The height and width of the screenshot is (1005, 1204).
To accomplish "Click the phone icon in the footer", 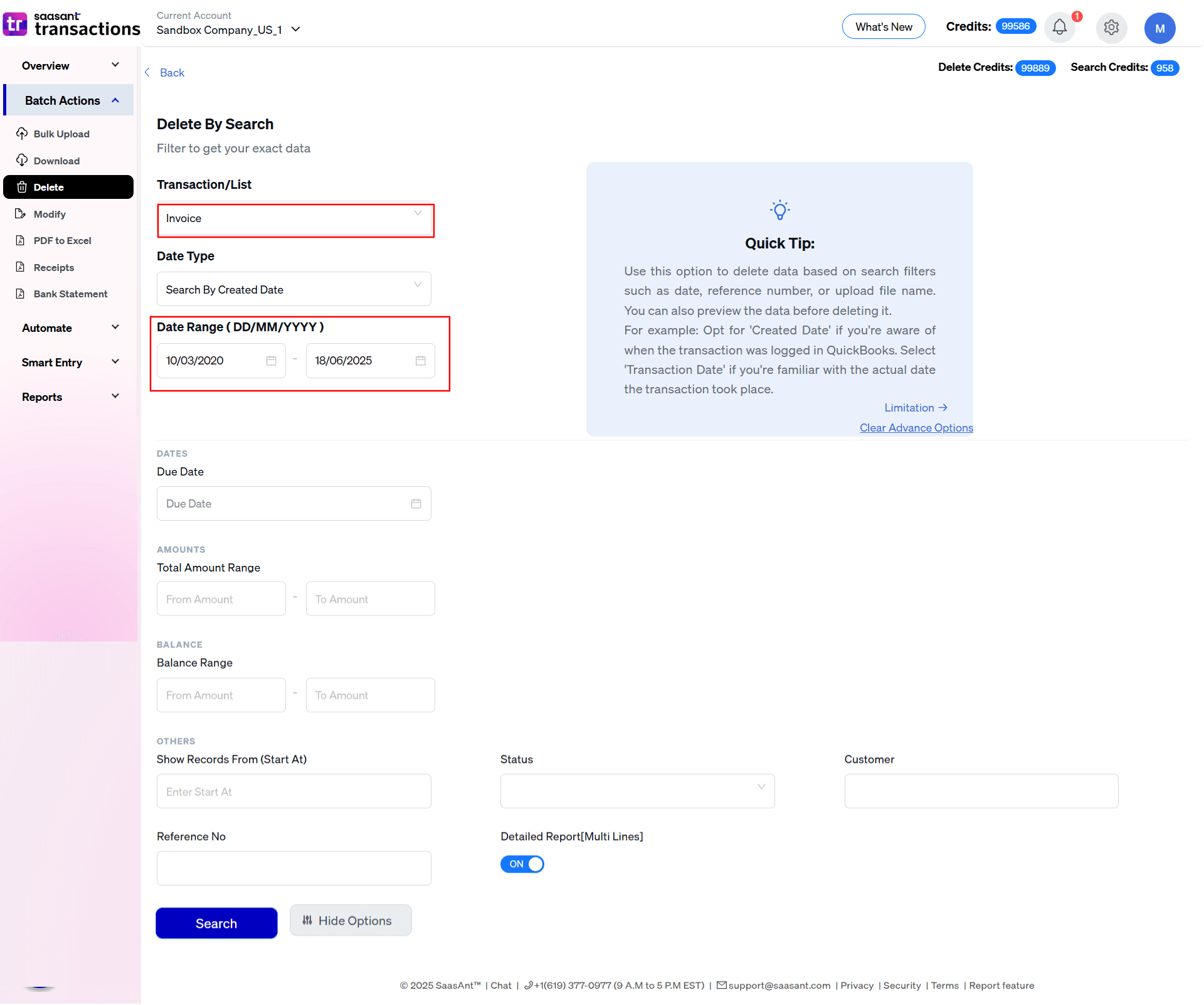I will [529, 986].
